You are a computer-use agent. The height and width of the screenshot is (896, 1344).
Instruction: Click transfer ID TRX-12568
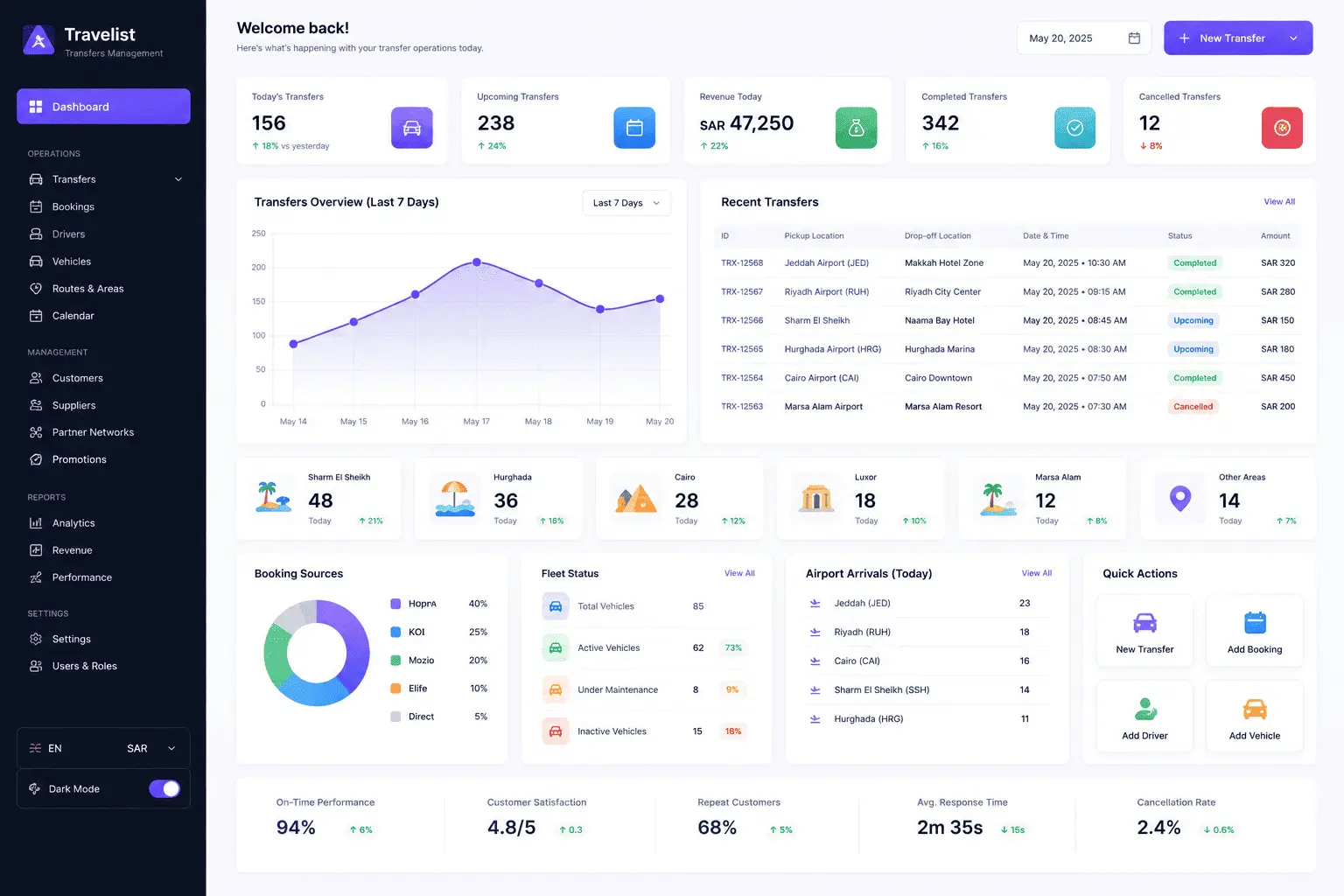point(742,263)
